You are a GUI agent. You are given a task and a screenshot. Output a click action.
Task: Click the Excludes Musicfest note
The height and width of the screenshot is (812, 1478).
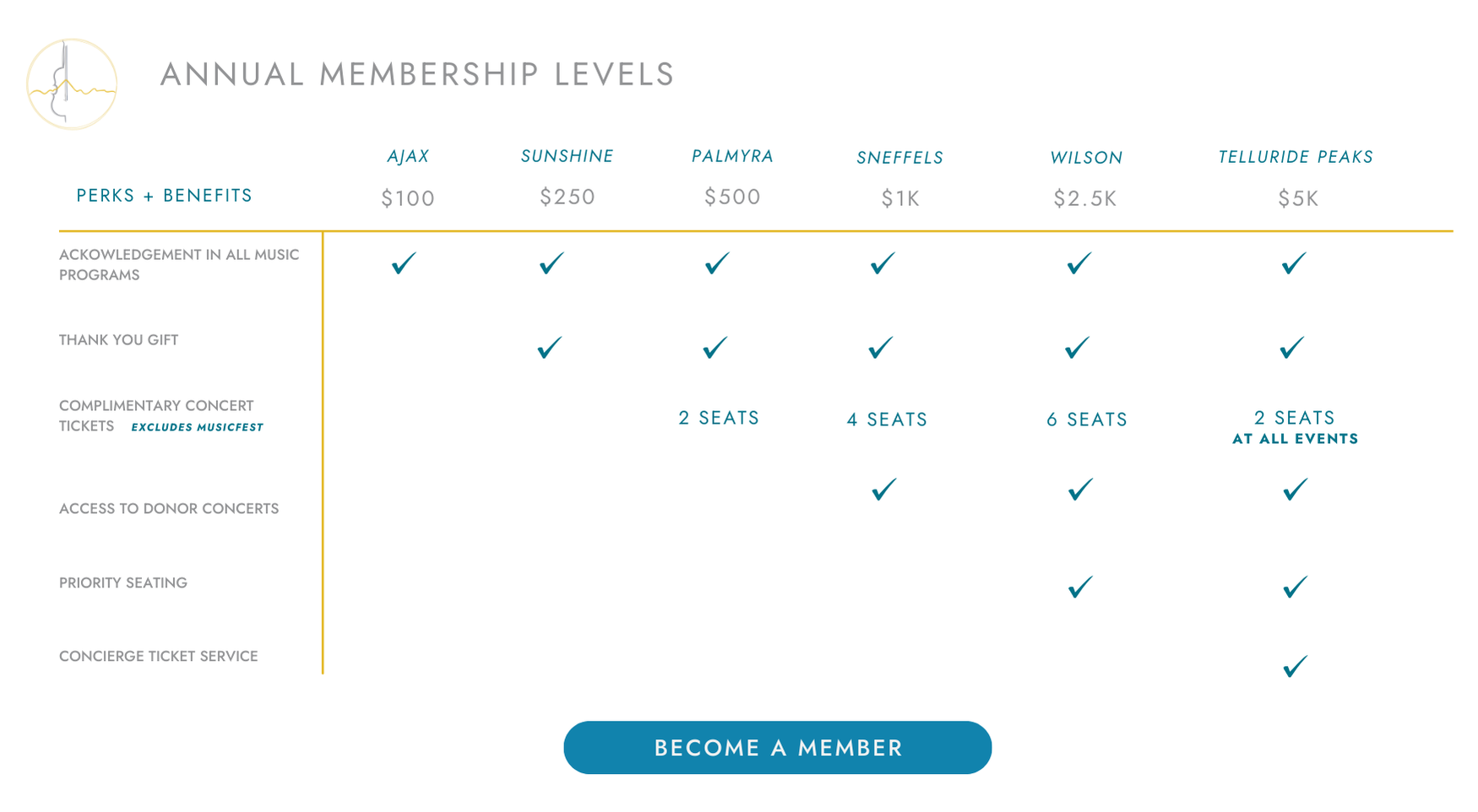coord(197,427)
